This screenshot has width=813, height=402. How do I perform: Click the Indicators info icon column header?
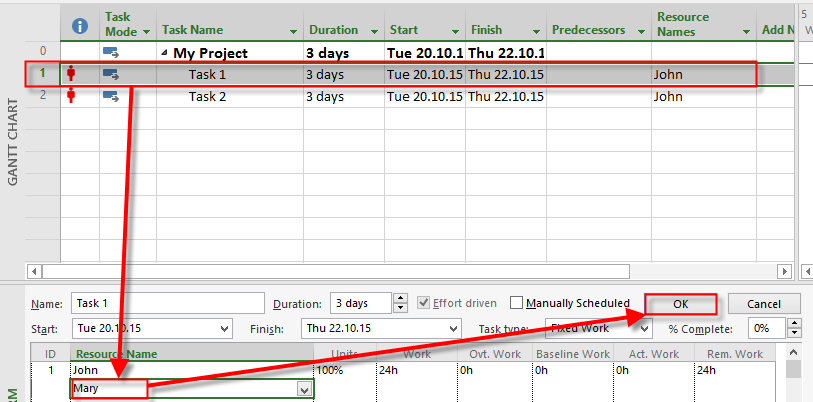(x=80, y=26)
